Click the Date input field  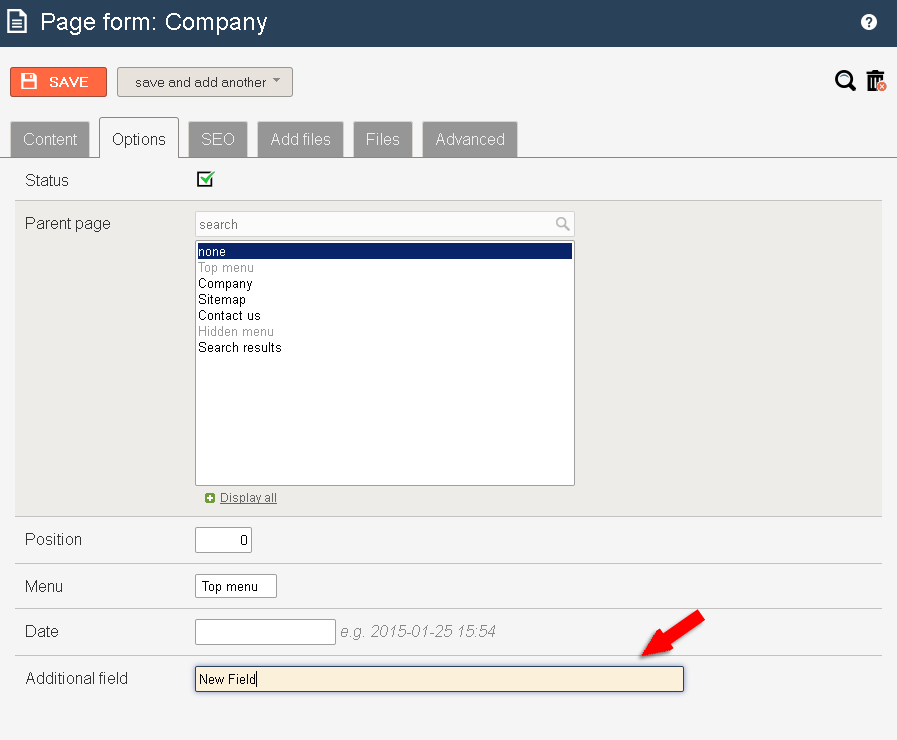(265, 632)
